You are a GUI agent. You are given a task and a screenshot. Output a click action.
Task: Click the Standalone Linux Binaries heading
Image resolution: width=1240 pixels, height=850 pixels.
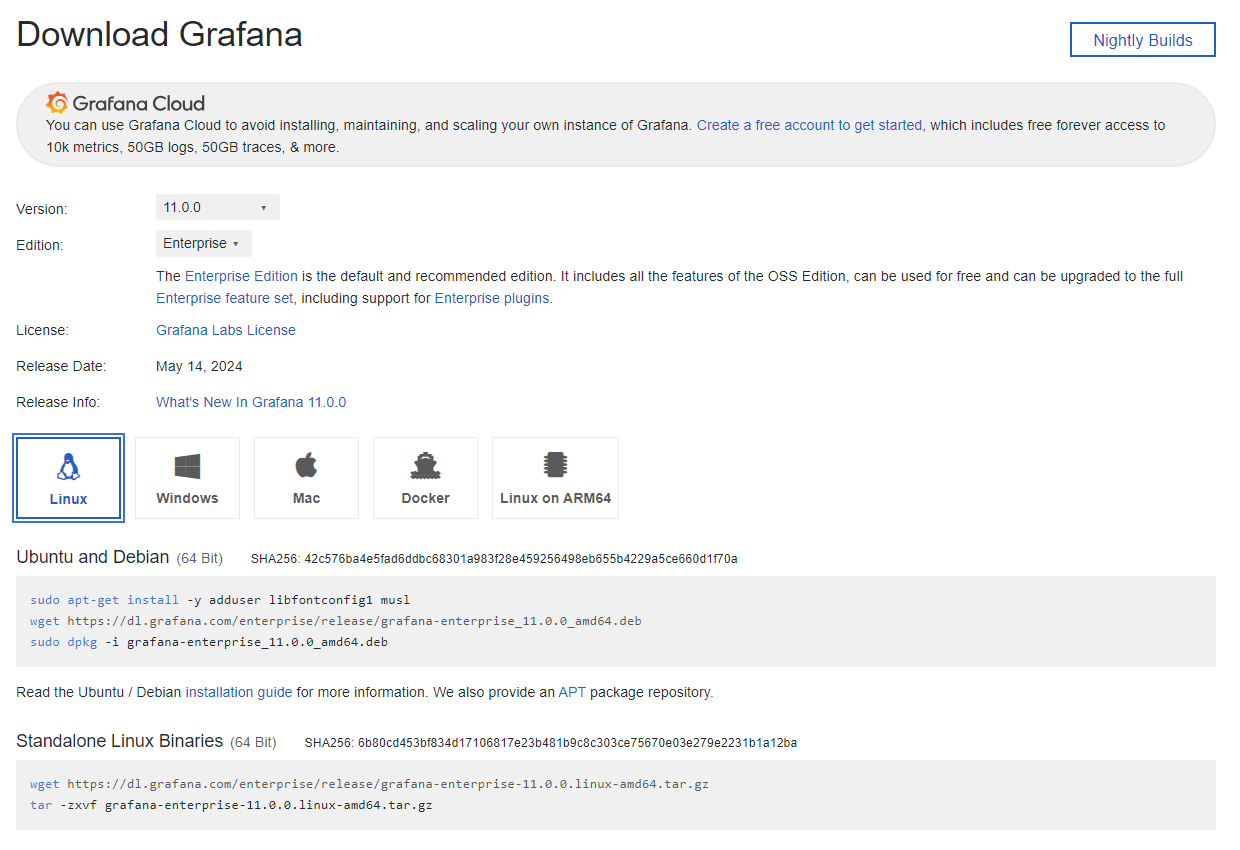120,741
